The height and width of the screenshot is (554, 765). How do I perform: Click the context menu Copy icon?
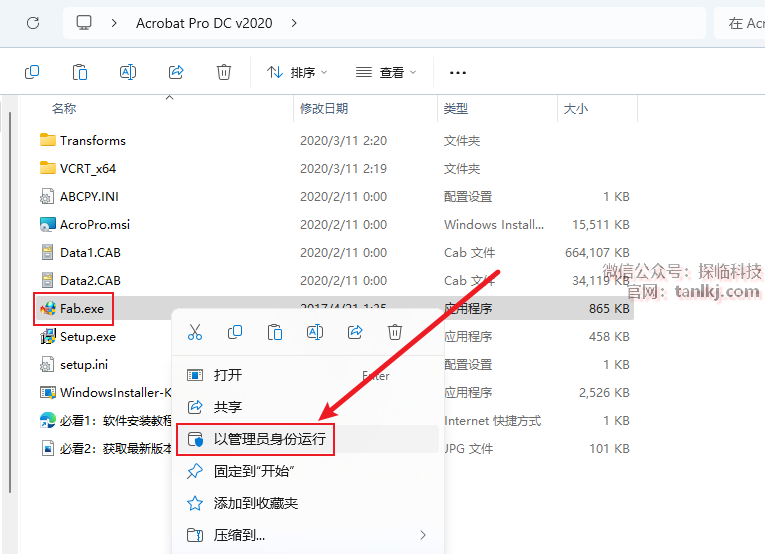pos(235,333)
